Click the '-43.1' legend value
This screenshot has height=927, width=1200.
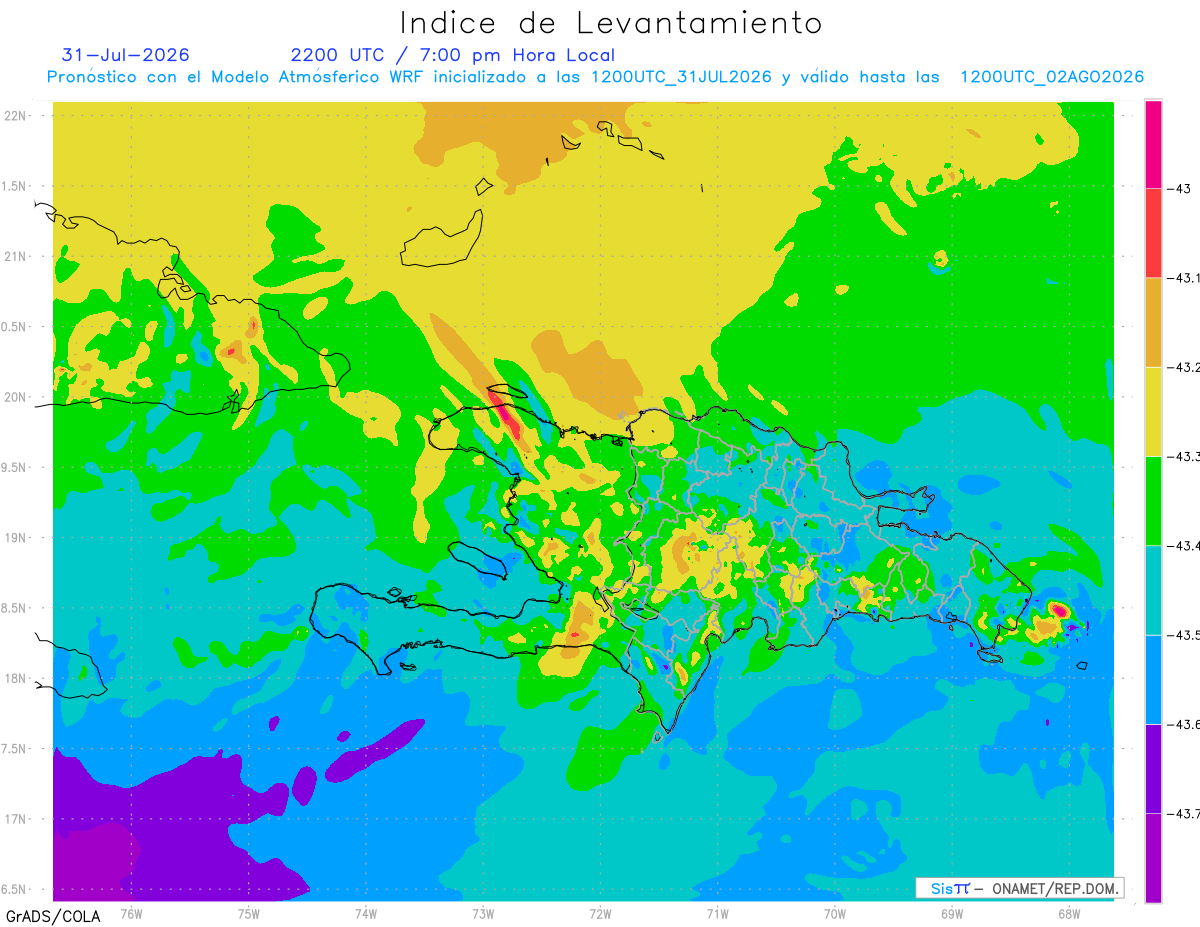(1184, 278)
